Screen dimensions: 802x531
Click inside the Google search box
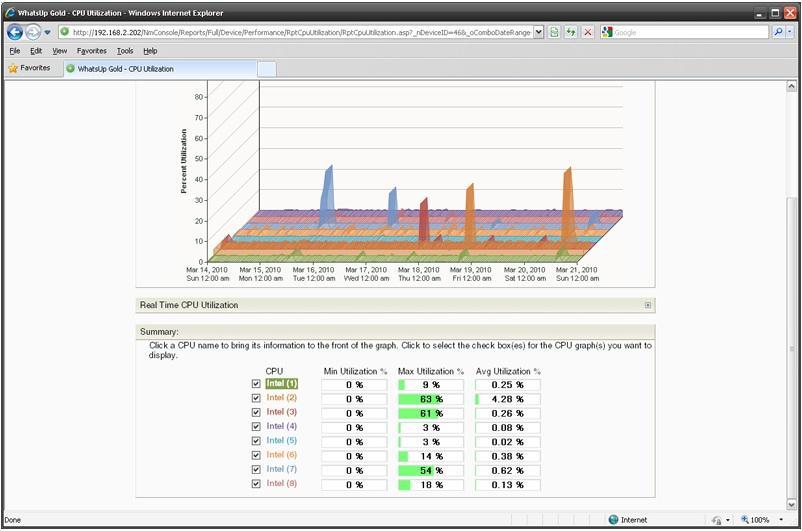coord(690,32)
